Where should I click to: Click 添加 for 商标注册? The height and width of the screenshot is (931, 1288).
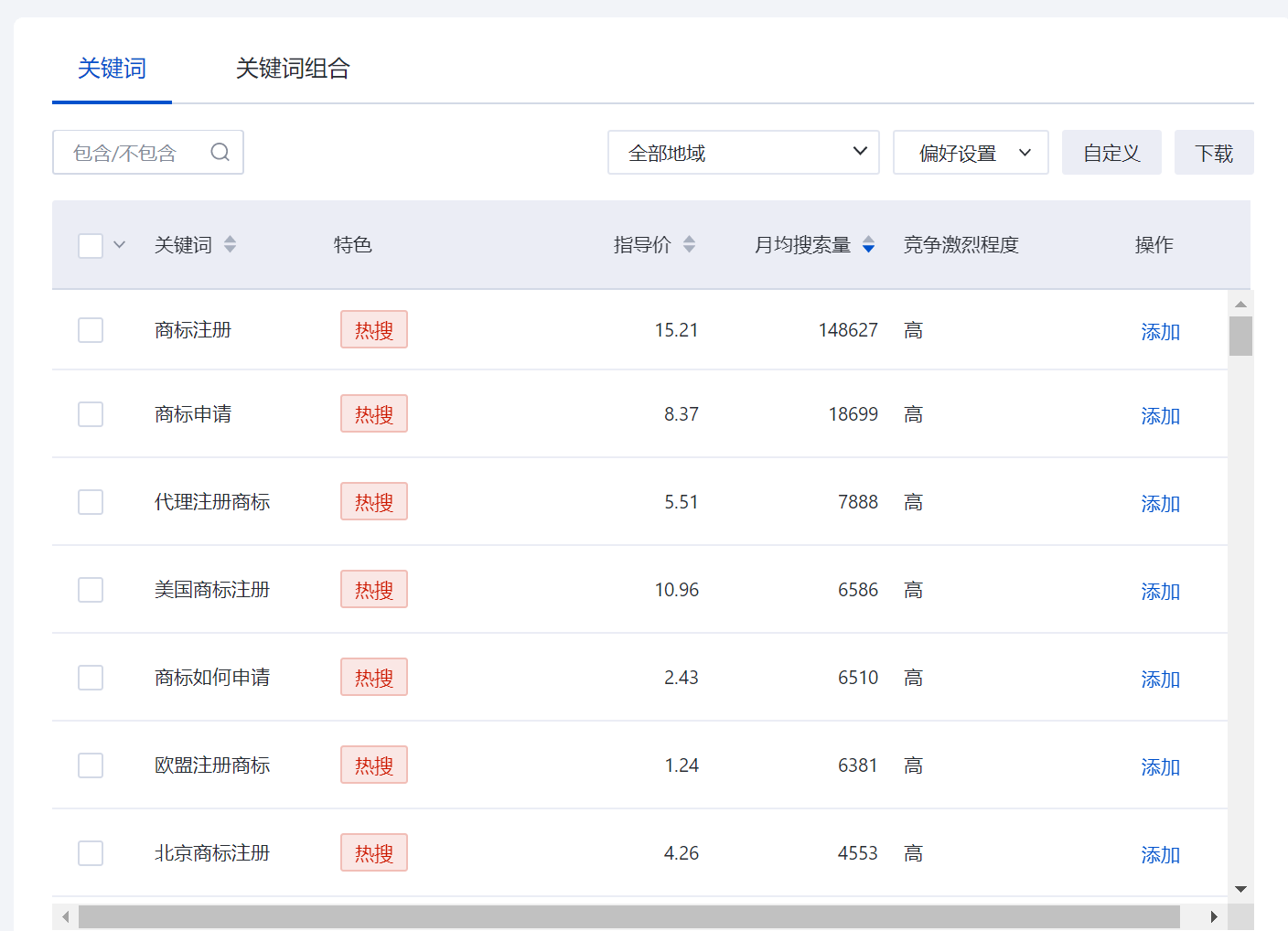(x=1160, y=331)
